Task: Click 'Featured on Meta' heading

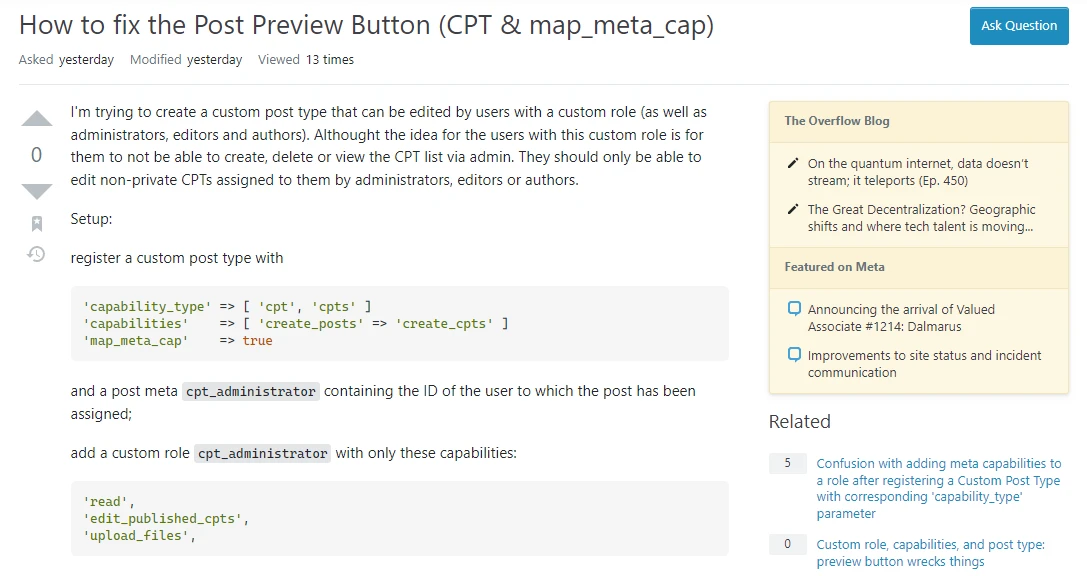Action: pyautogui.click(x=834, y=267)
